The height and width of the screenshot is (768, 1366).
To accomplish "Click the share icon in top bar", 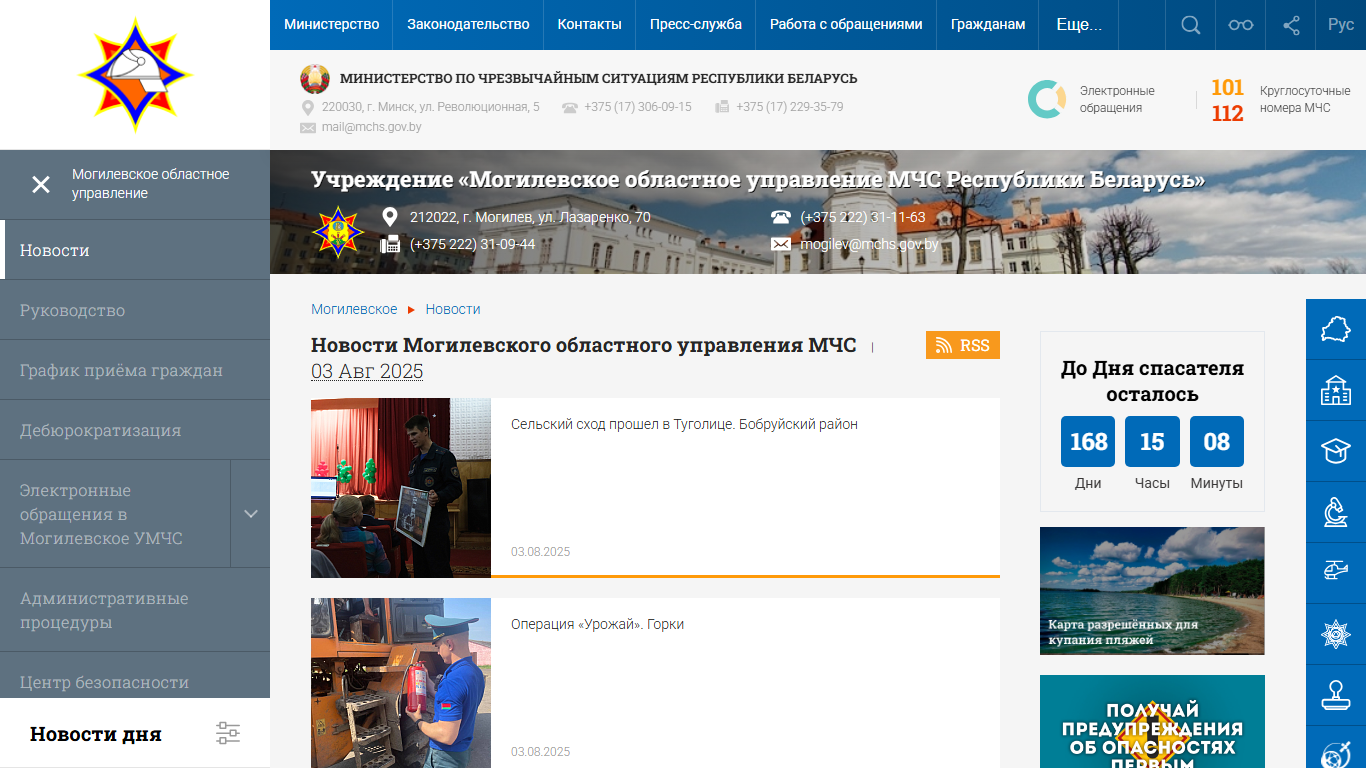I will (1291, 25).
